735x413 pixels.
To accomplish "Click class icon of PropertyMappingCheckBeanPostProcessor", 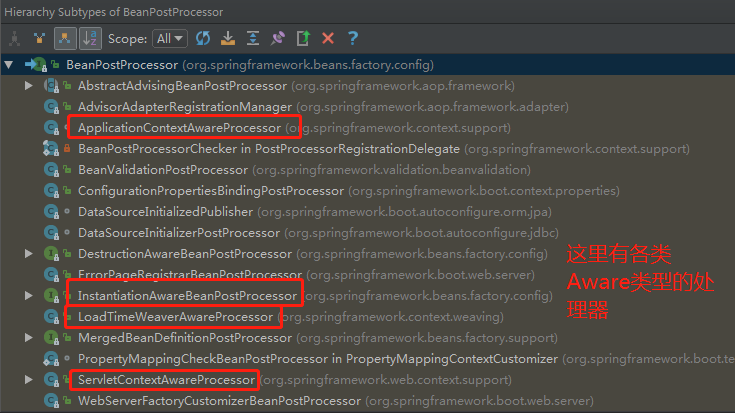I will click(x=51, y=359).
